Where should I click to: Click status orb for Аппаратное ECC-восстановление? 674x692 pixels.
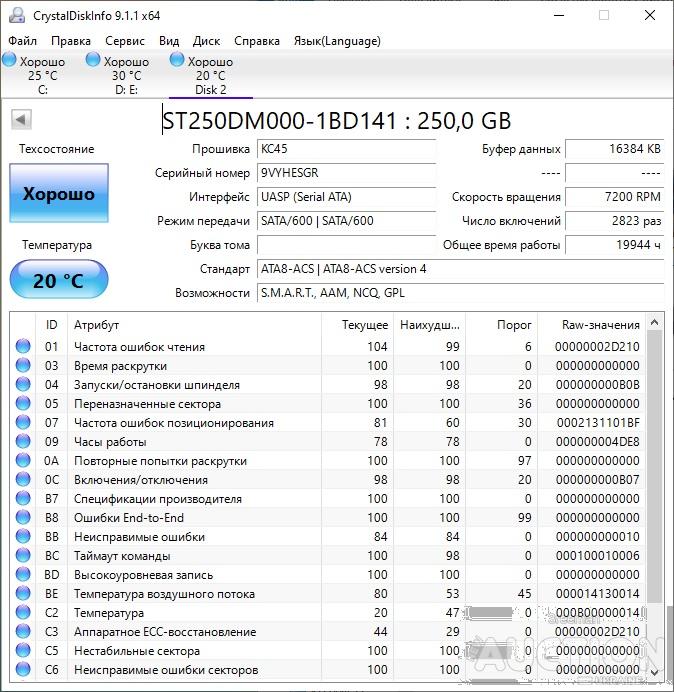23,631
